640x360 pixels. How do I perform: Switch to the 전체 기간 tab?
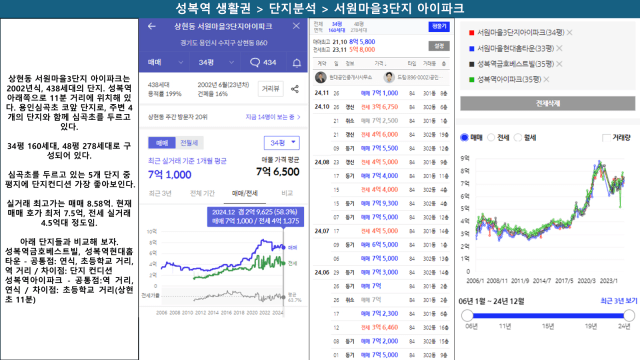point(202,193)
